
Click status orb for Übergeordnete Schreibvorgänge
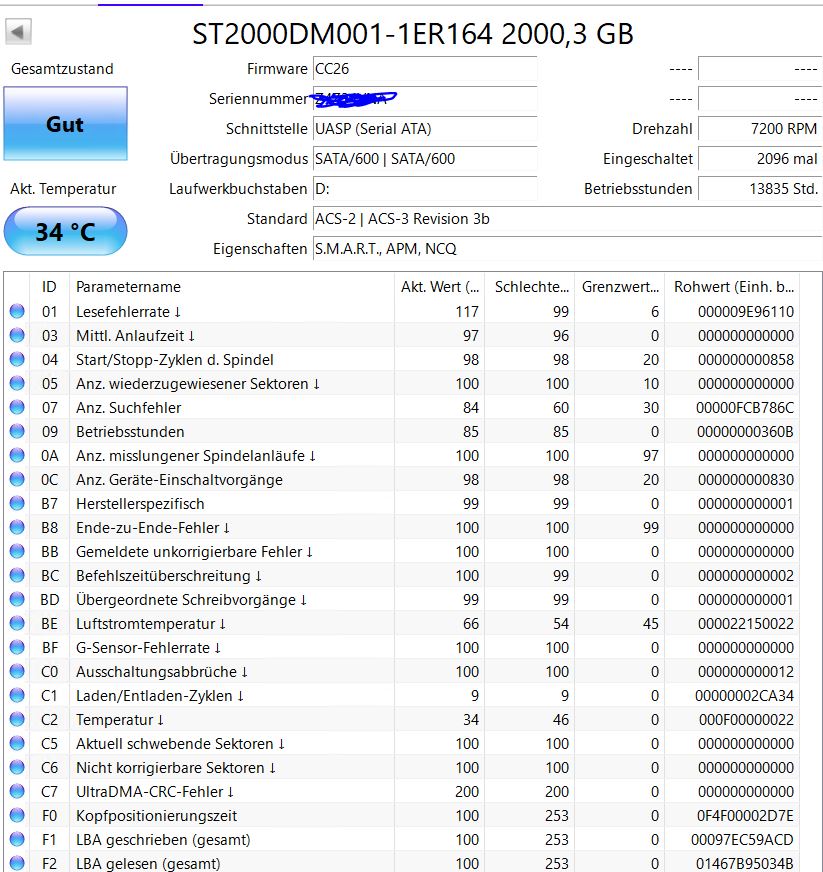(x=17, y=599)
